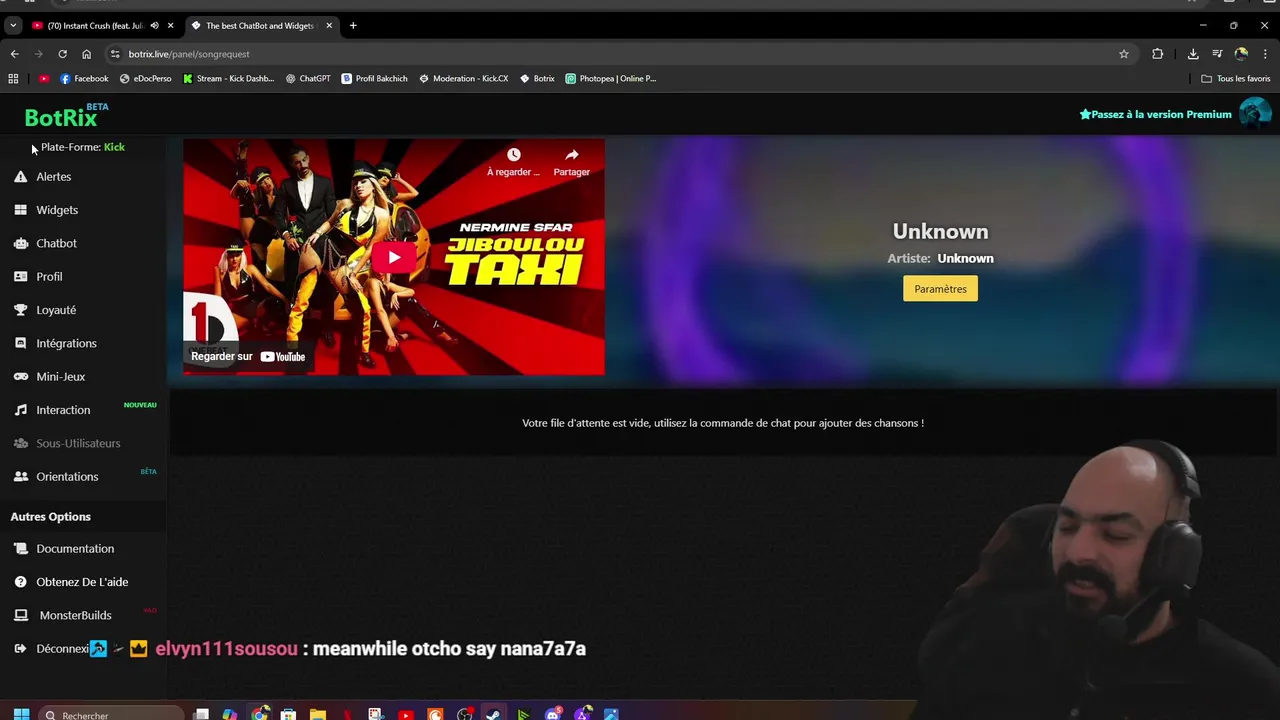Mute the Instant Crush tab audio

click(x=154, y=26)
